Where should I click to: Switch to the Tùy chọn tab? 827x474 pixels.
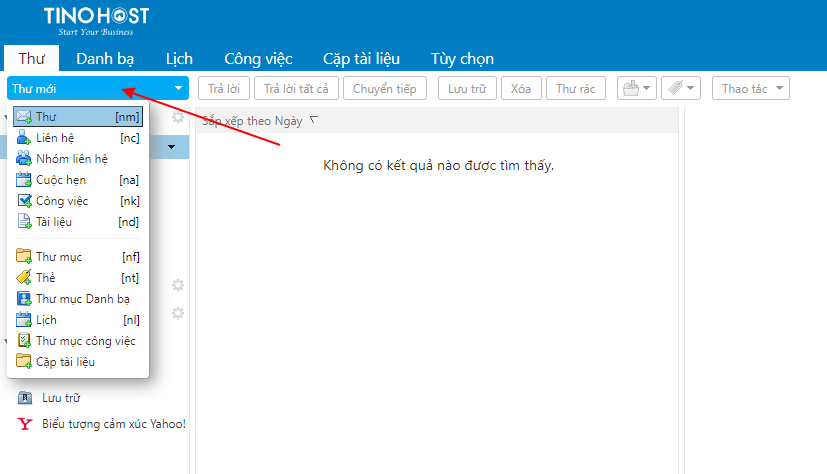coord(463,59)
